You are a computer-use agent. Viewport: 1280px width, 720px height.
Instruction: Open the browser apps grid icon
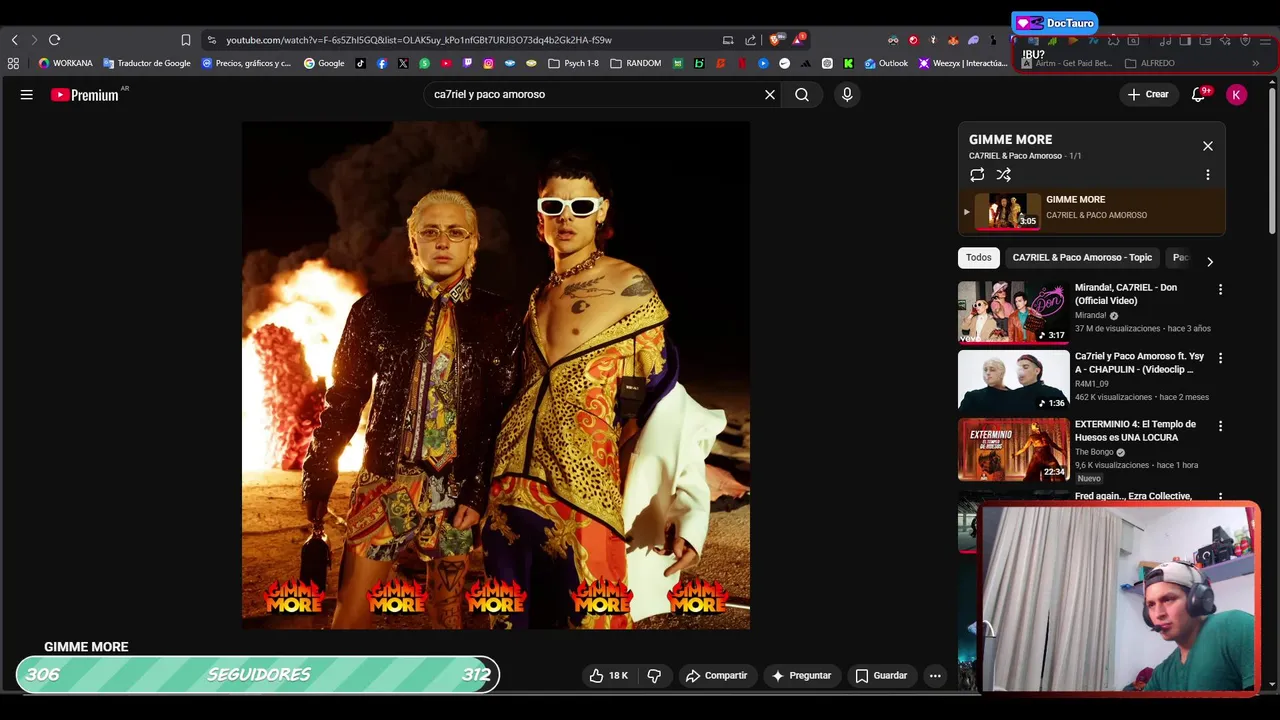(13, 63)
